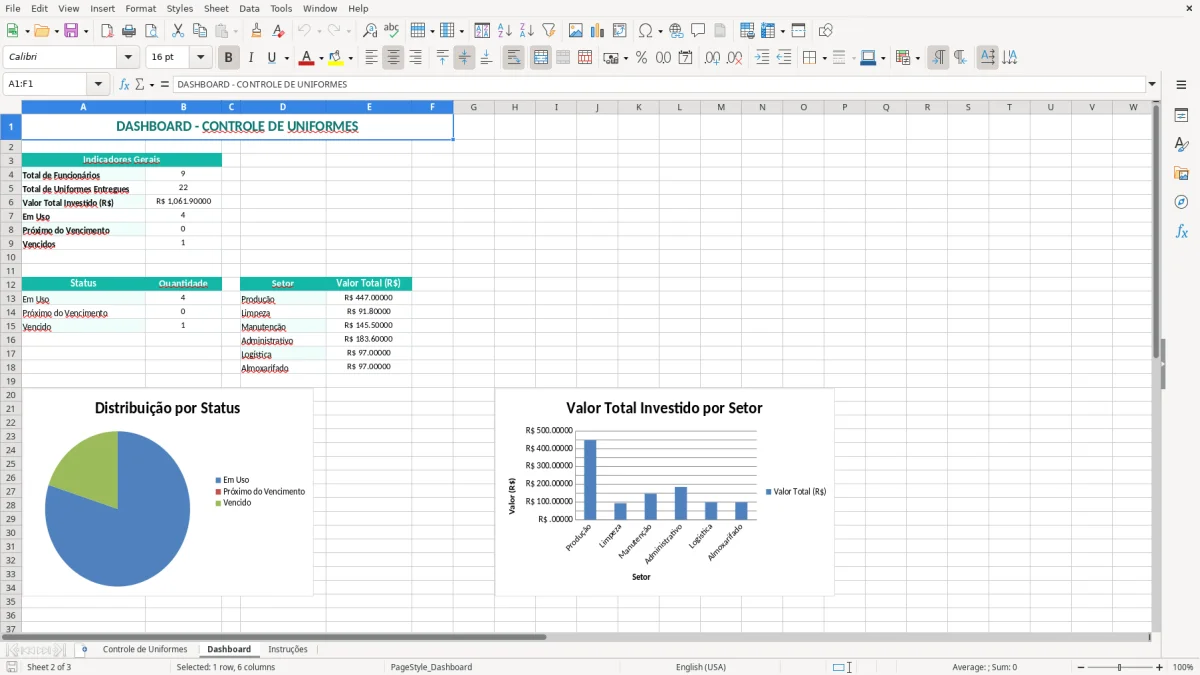The image size is (1200, 675).
Task: Insert comment icon
Action: (x=698, y=31)
